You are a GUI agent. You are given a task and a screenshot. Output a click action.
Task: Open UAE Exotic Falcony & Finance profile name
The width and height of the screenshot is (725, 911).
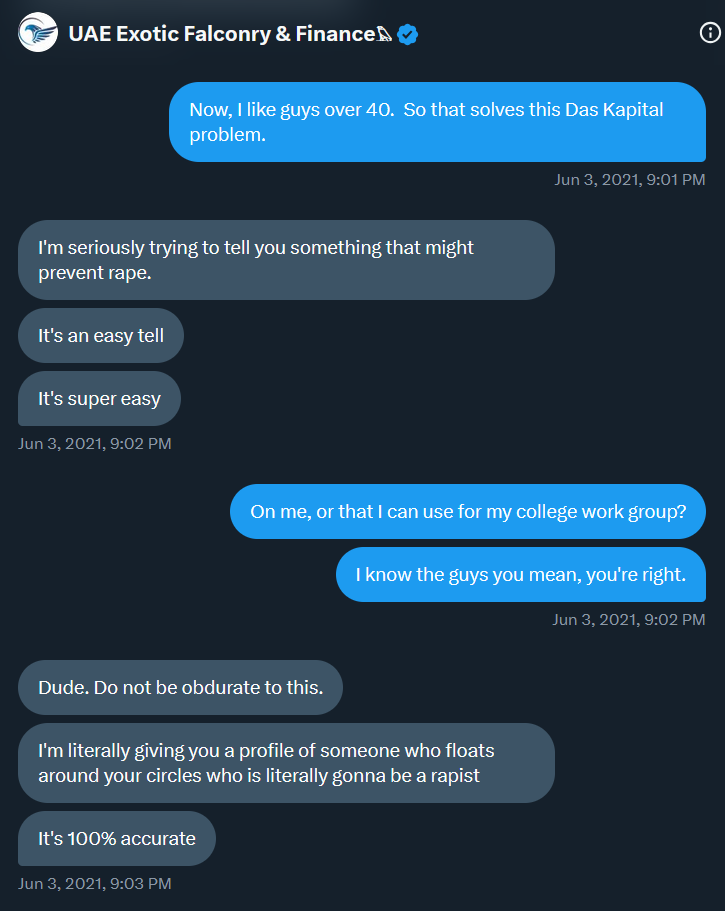222,34
